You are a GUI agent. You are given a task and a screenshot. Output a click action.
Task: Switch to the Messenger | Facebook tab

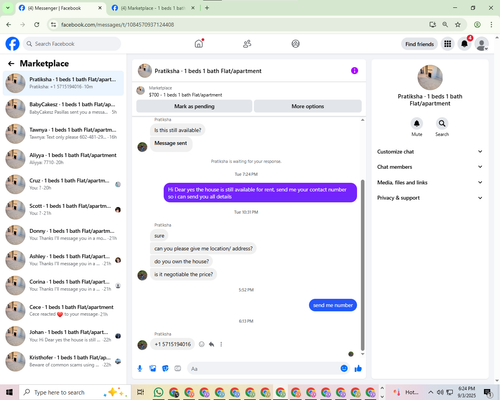click(x=60, y=8)
